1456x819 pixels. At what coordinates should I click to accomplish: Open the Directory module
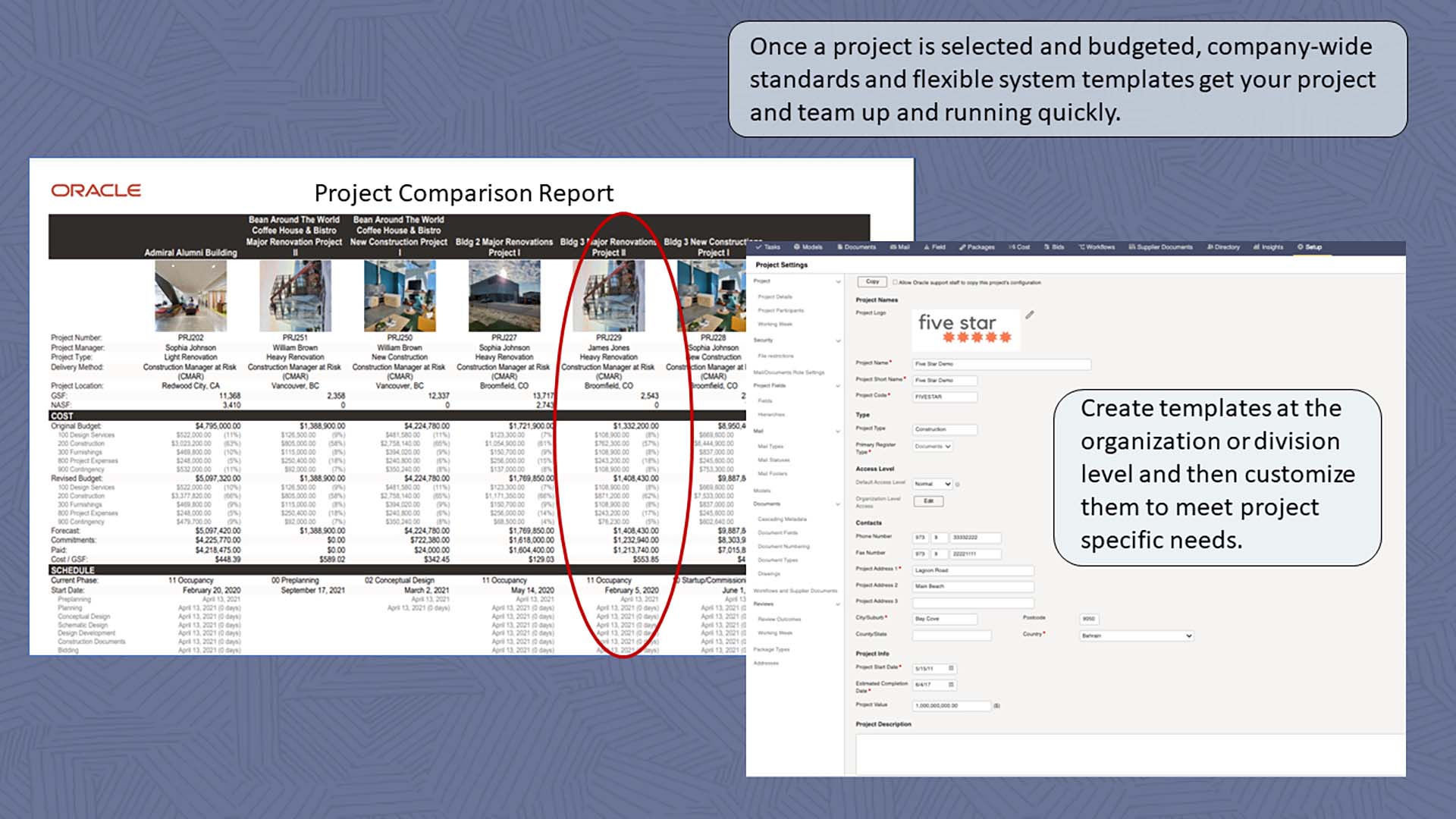1222,247
